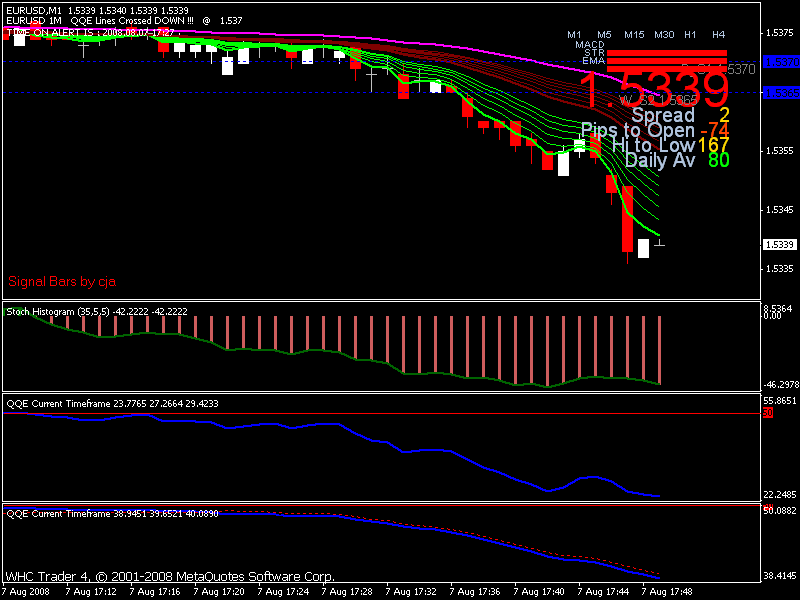Click the STR signal bar row
The height and width of the screenshot is (600, 800).
coord(661,53)
